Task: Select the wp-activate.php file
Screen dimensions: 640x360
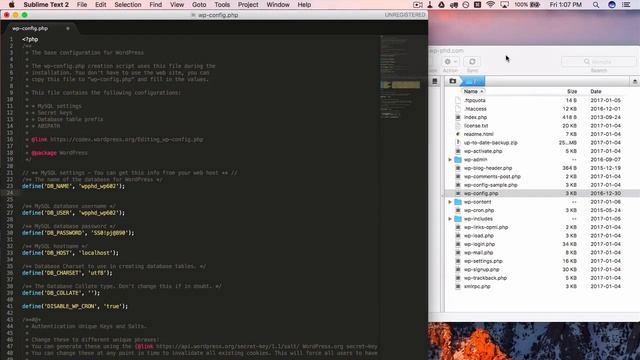Action: point(483,151)
